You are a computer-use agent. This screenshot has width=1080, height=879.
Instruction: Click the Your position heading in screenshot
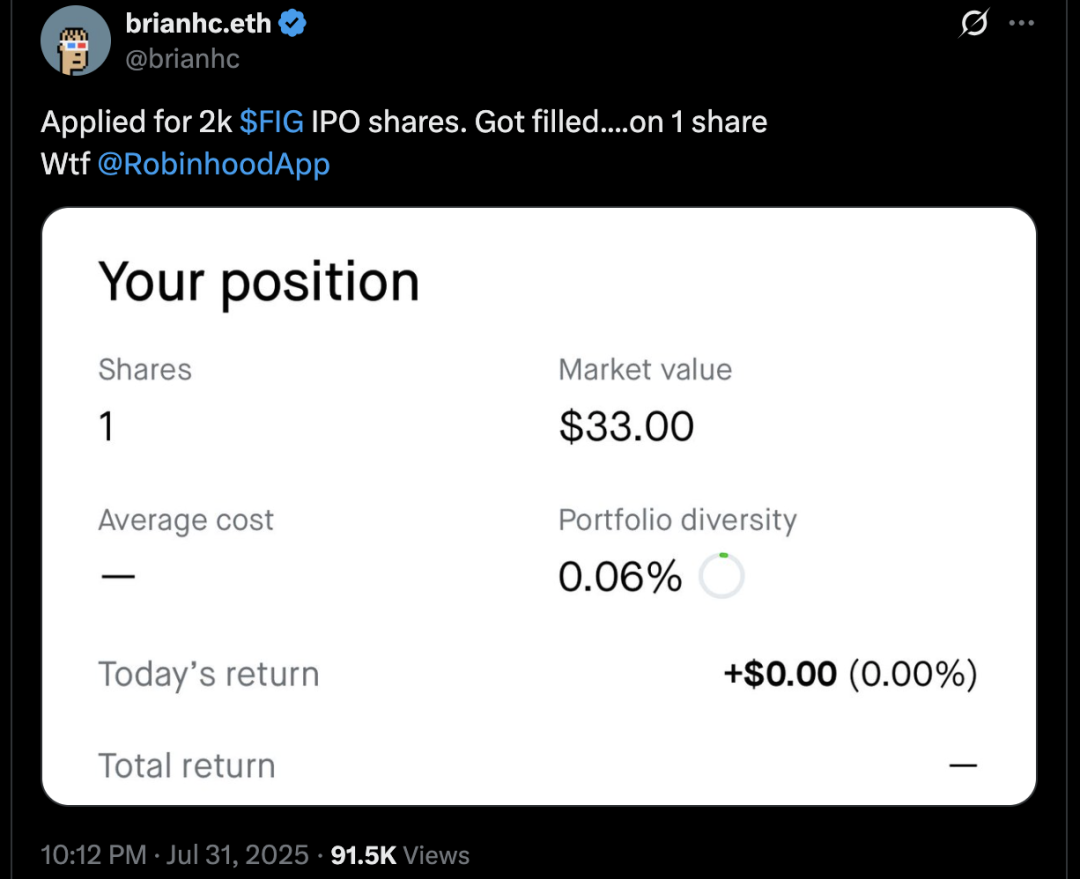[x=258, y=281]
